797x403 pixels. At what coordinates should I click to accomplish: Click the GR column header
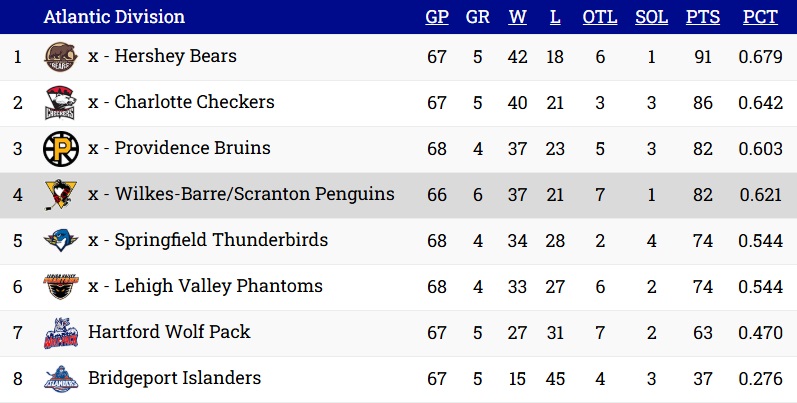click(x=478, y=17)
